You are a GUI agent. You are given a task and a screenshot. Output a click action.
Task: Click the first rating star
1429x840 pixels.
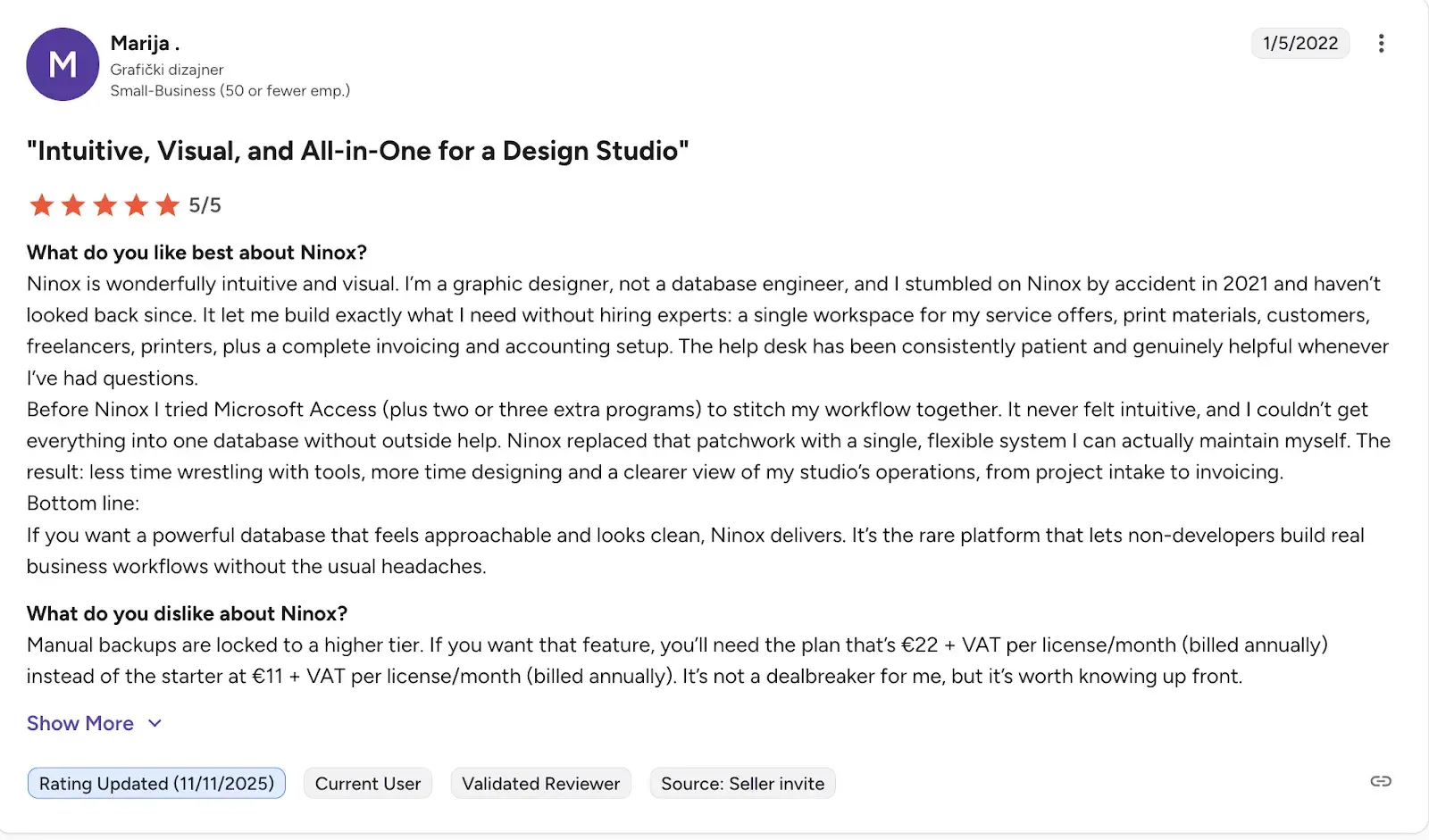click(41, 205)
